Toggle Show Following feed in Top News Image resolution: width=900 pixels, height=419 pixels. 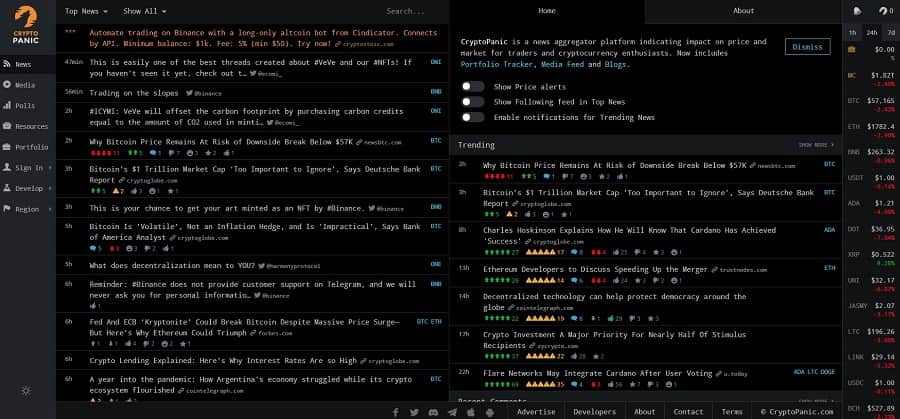[473, 102]
